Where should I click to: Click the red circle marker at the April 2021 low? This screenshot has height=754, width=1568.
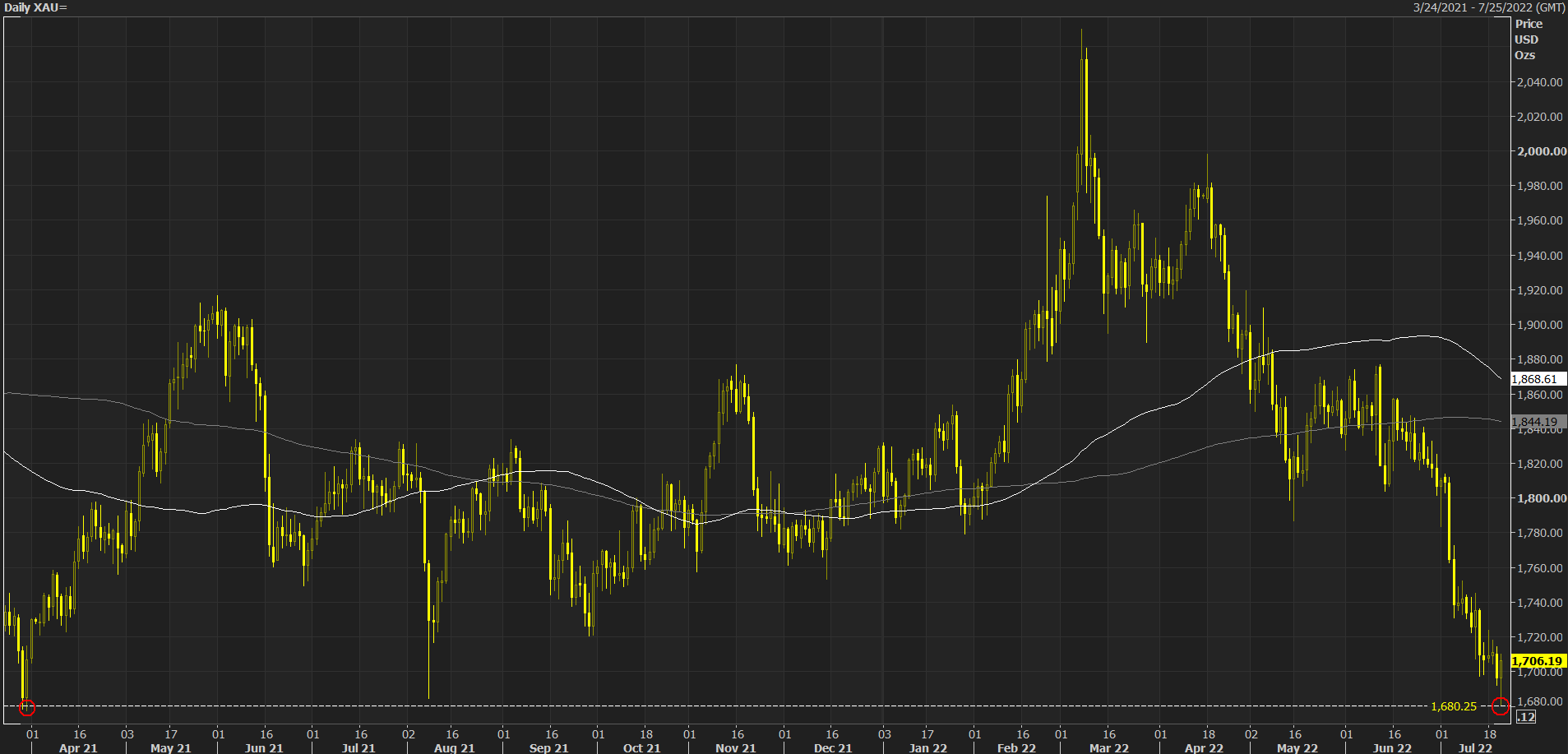coord(27,707)
